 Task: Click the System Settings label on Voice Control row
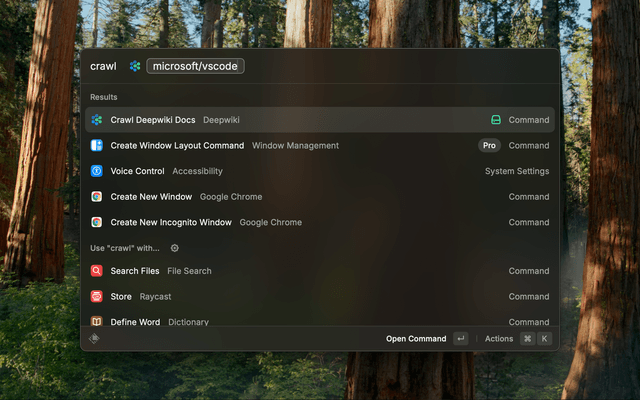coord(517,171)
